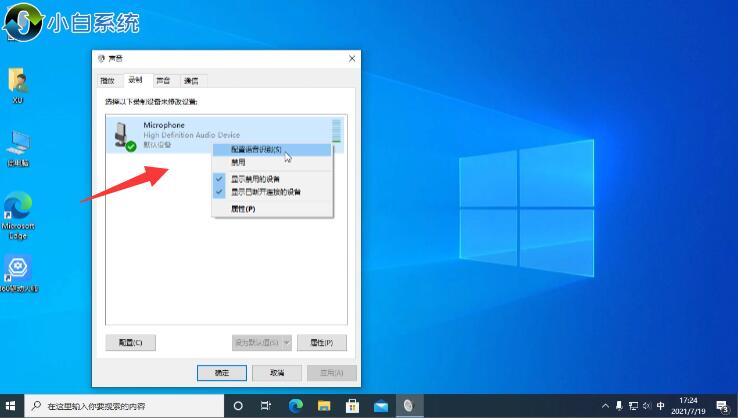Open the notification center icon
Viewport: 738px width, 418px height.
(722, 406)
